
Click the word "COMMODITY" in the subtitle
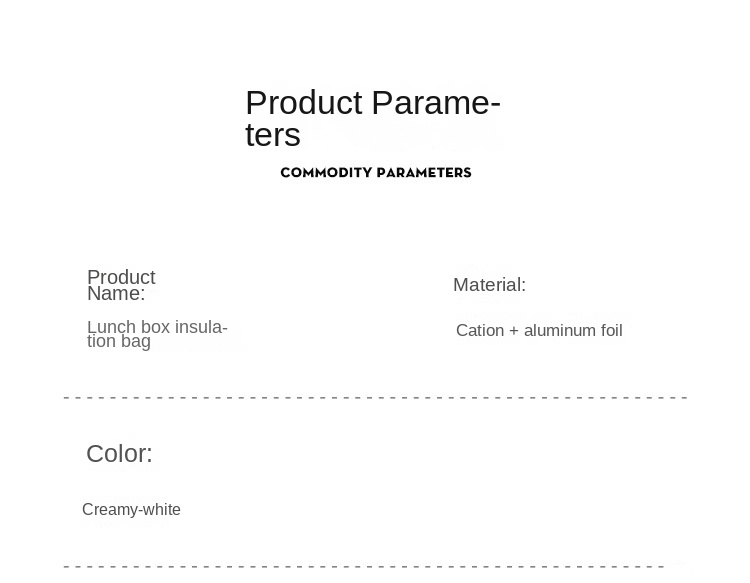coord(326,172)
